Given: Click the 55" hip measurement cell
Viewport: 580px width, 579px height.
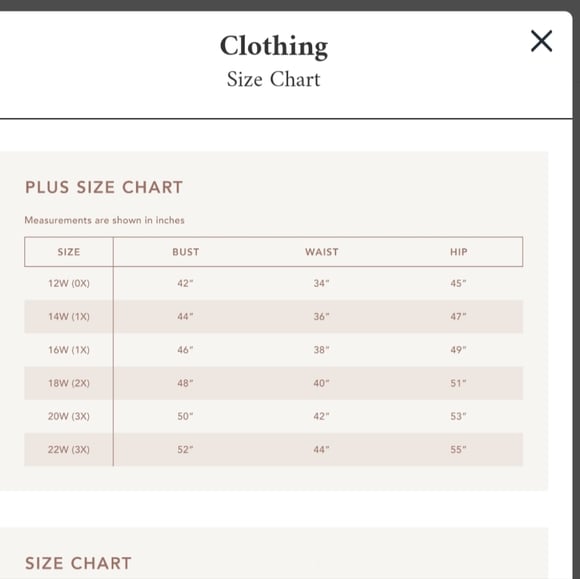Looking at the screenshot, I should 458,450.
